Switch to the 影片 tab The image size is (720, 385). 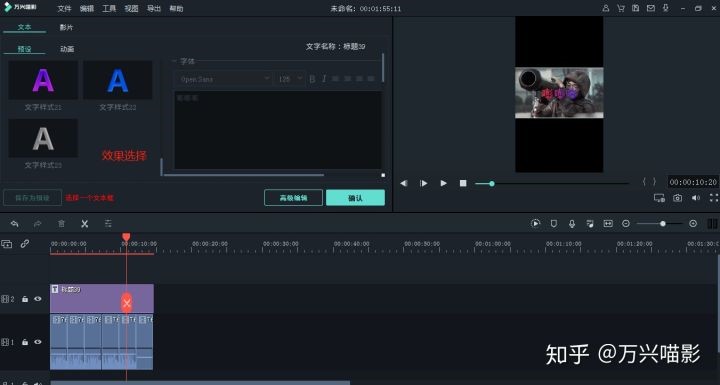pyautogui.click(x=66, y=27)
